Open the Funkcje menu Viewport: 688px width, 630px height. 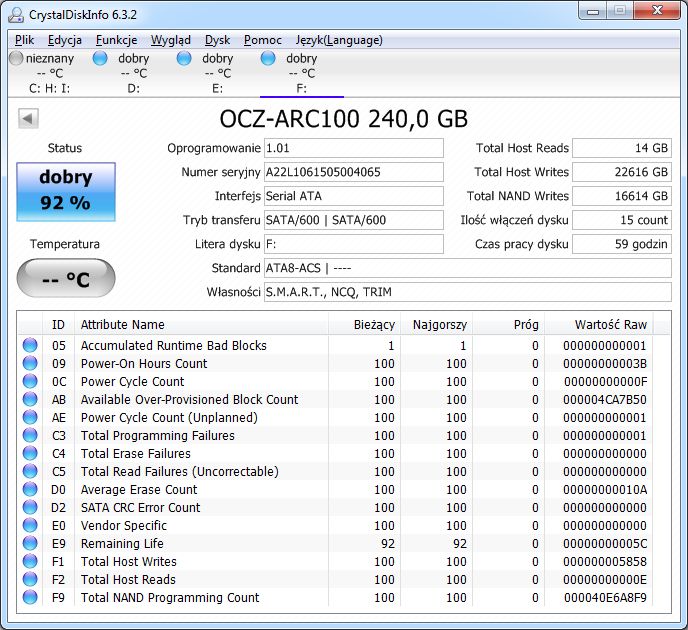[117, 40]
